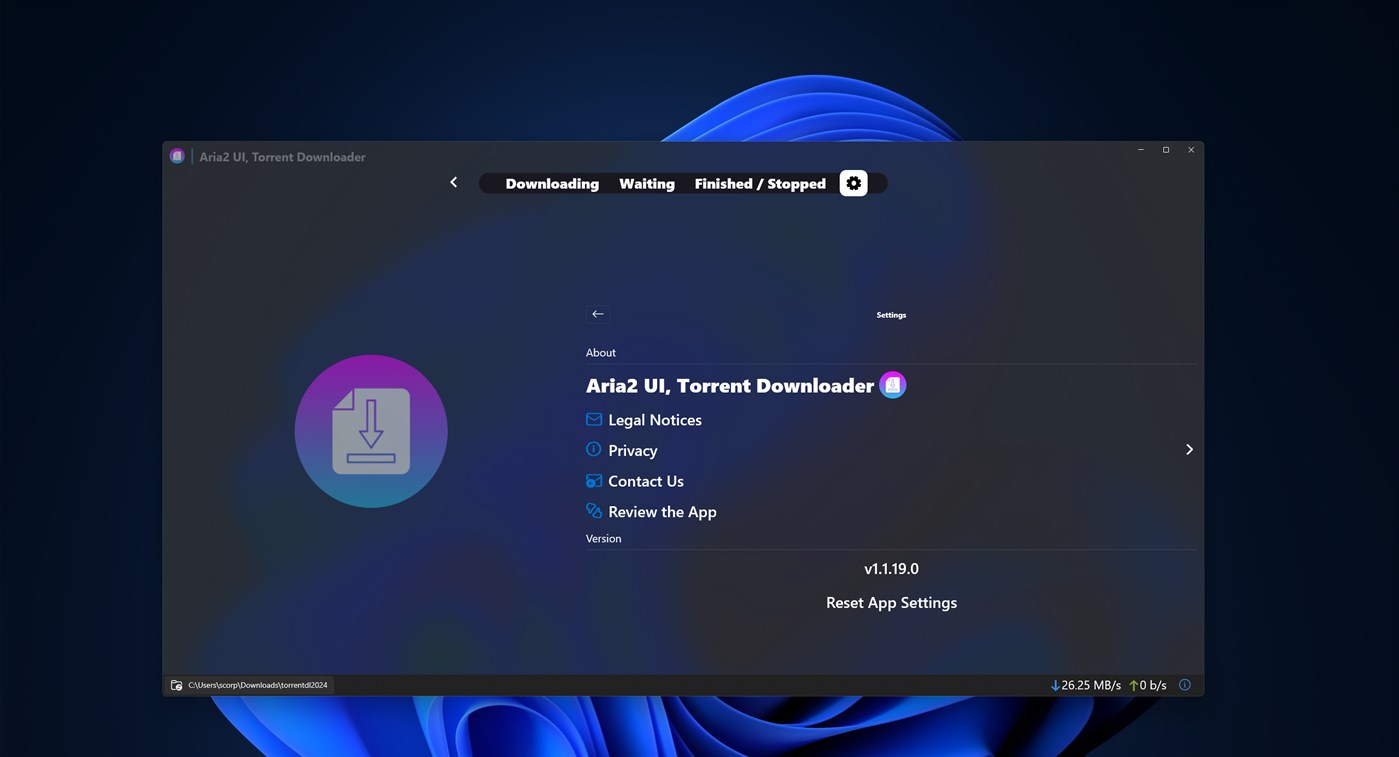Click Reset App Settings
Image resolution: width=1399 pixels, height=757 pixels.
coord(891,602)
